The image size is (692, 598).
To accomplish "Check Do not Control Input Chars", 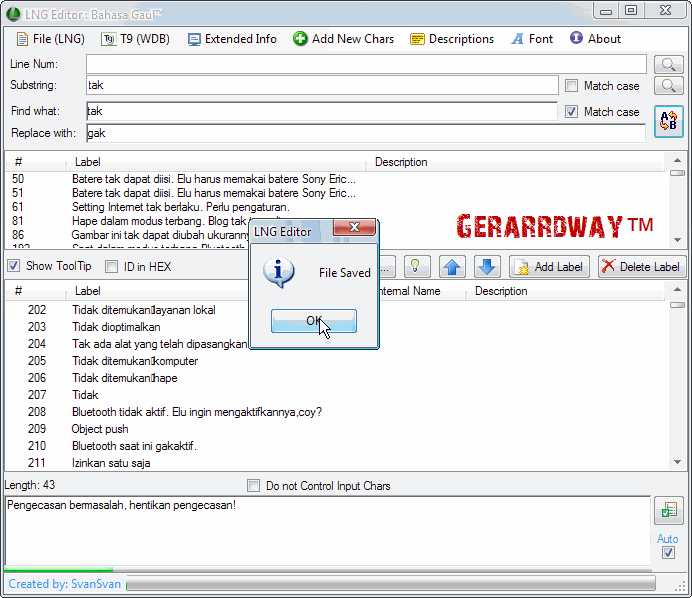I will coord(254,486).
